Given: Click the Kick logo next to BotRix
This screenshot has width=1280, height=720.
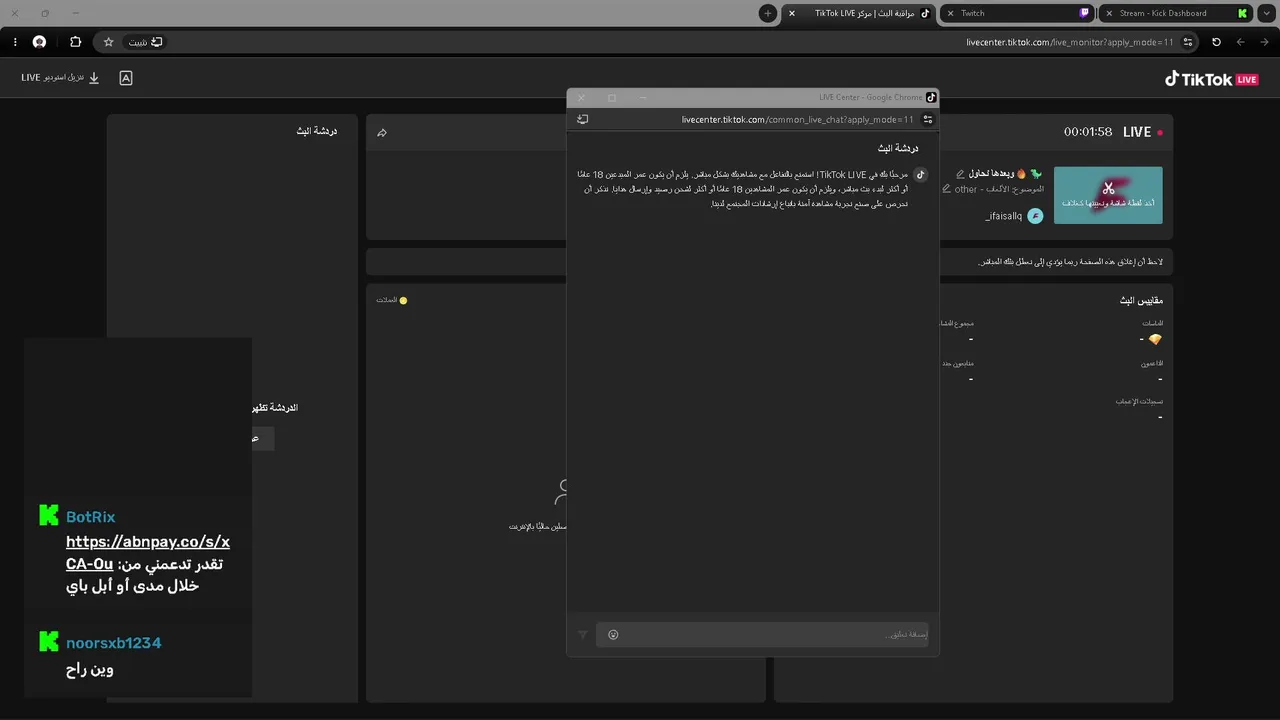Looking at the screenshot, I should tap(49, 516).
